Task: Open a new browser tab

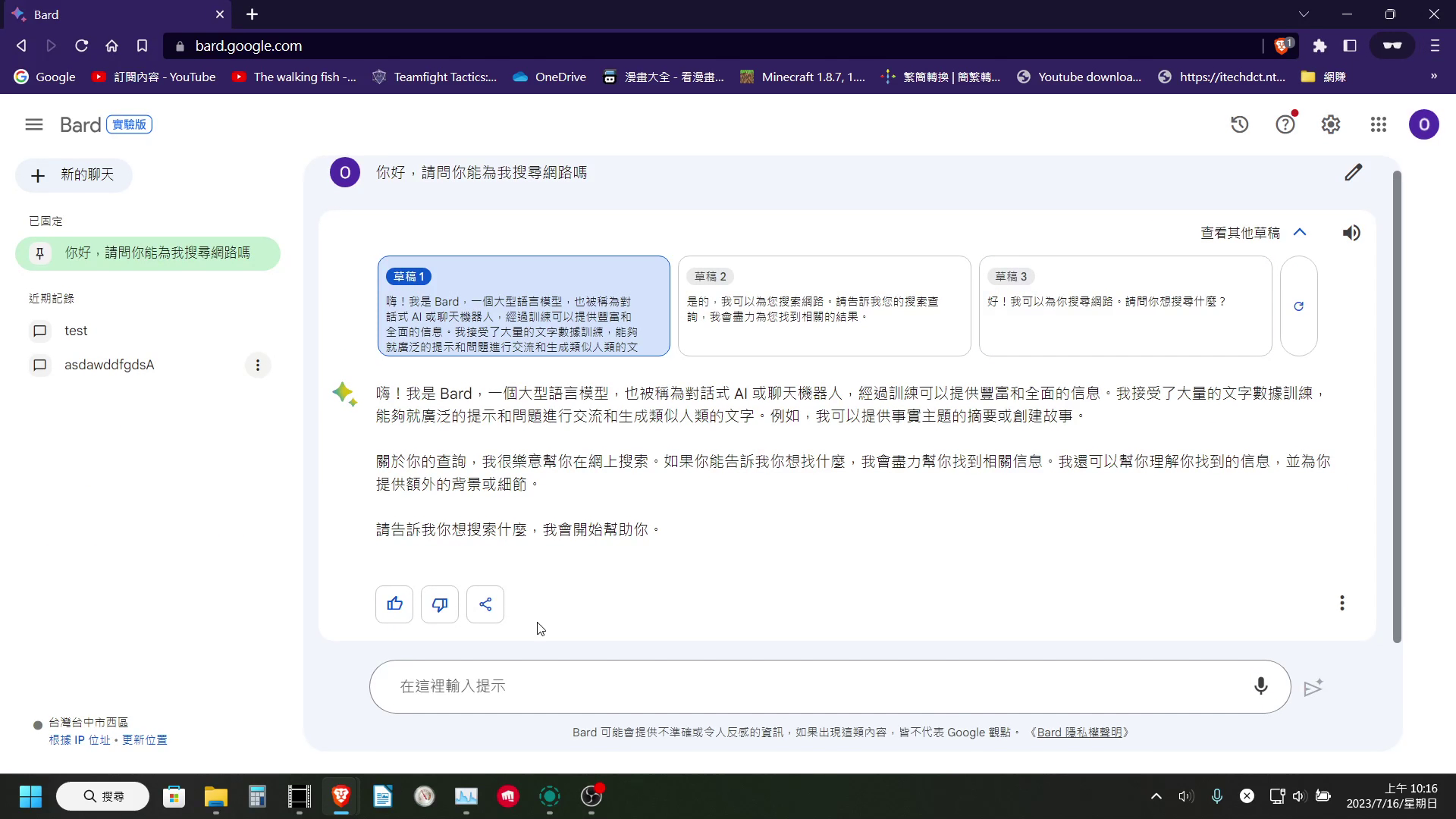Action: pos(253,14)
